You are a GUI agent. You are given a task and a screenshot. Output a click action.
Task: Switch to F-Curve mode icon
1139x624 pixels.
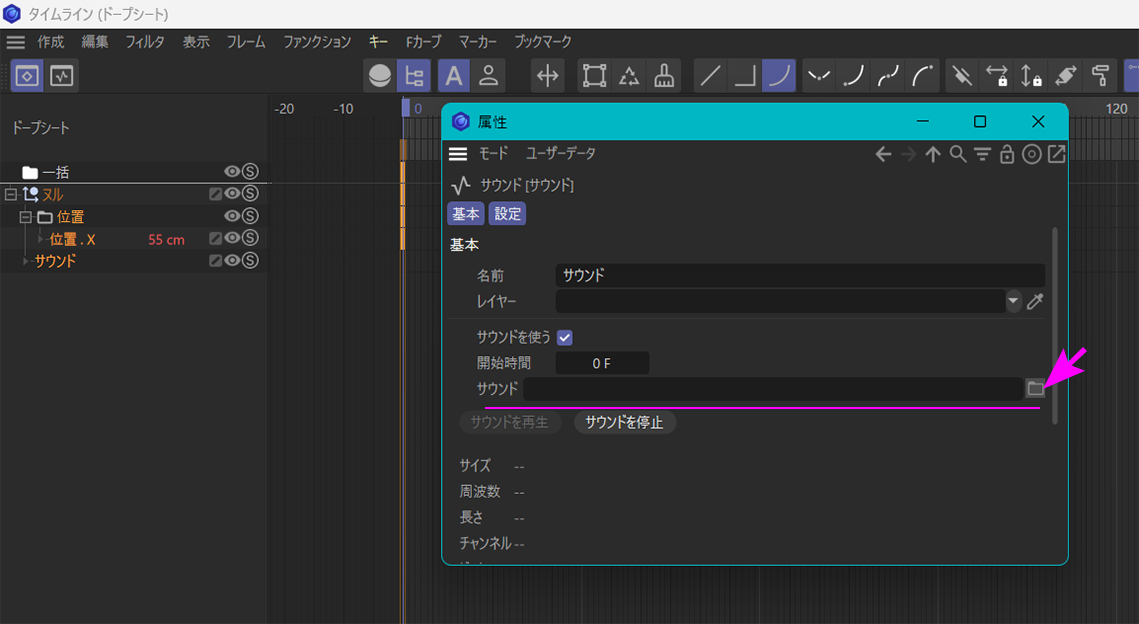(x=62, y=76)
